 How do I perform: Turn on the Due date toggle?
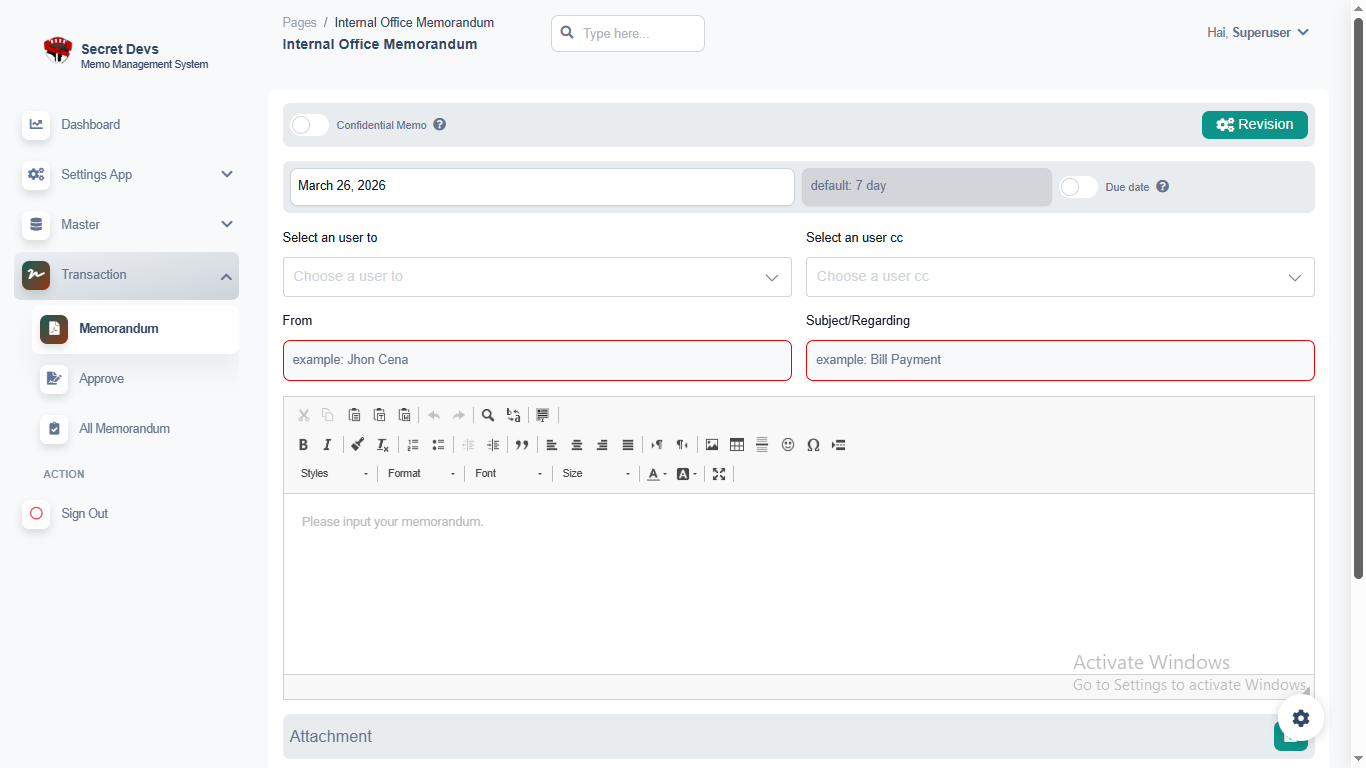tap(1079, 187)
